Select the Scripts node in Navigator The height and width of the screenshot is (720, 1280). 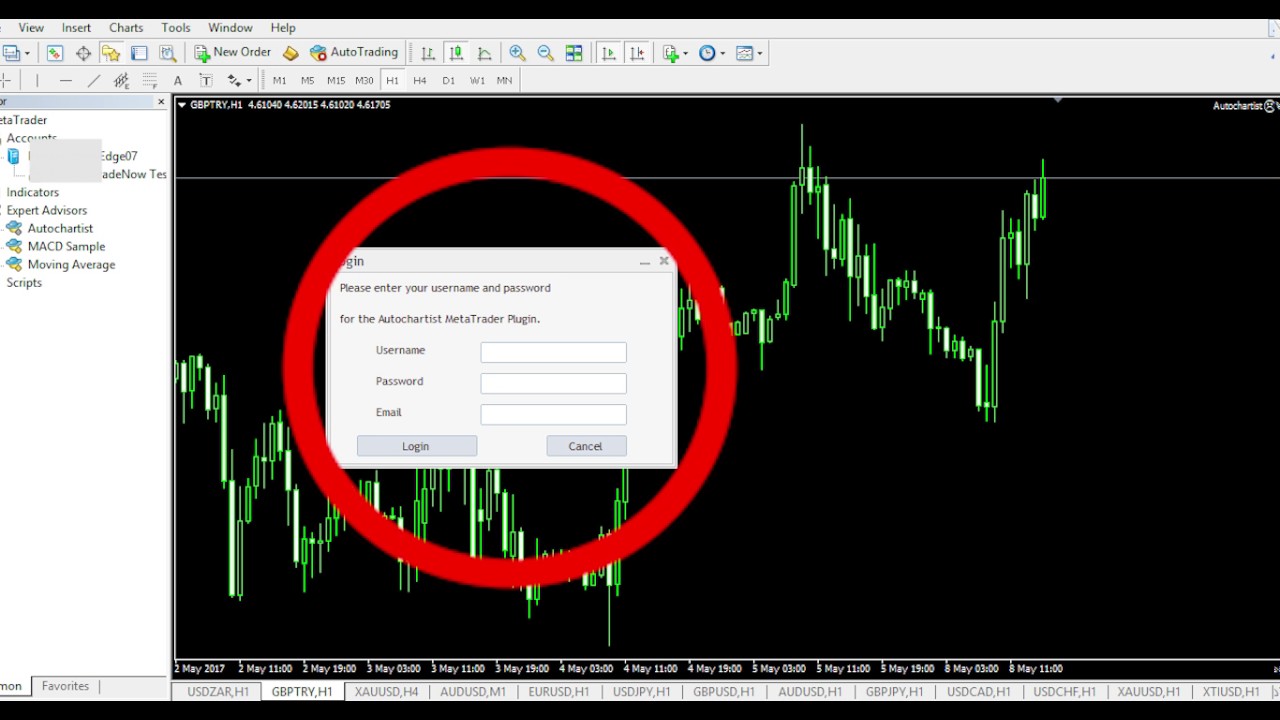24,282
